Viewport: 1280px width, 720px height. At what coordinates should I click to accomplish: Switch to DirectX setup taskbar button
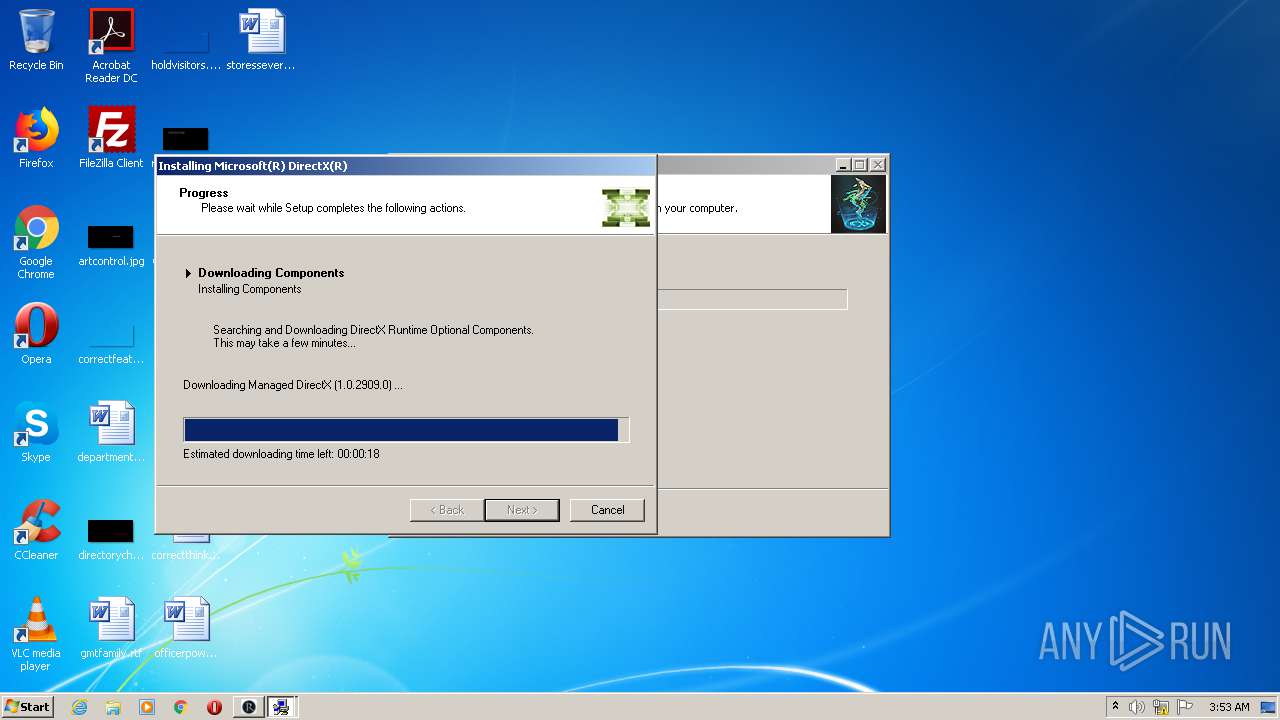(x=282, y=707)
